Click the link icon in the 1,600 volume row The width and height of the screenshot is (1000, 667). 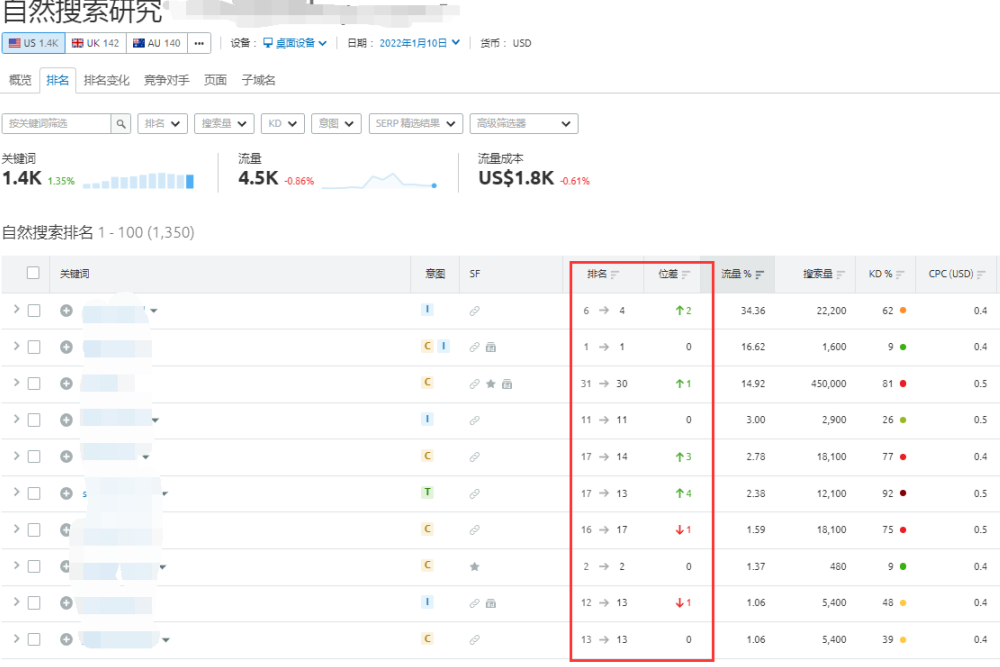(475, 347)
